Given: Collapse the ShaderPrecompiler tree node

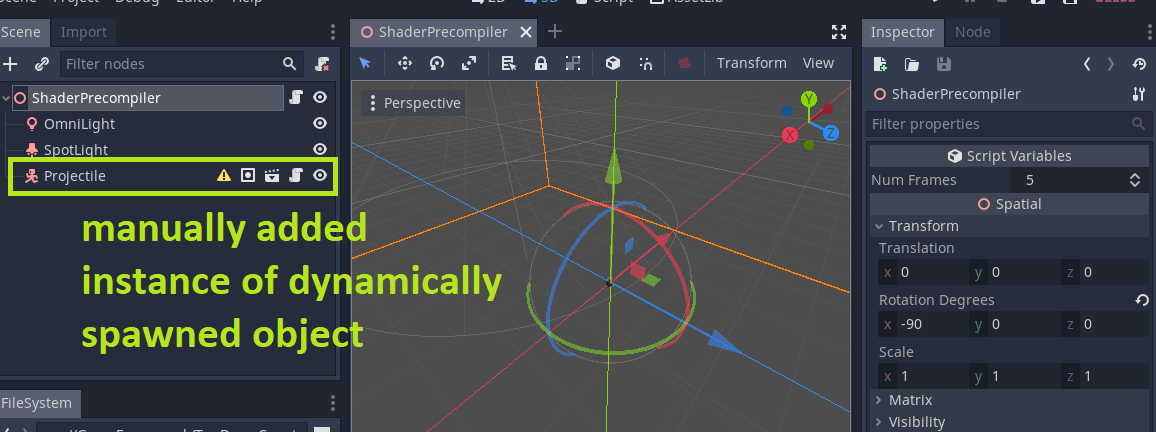Looking at the screenshot, I should [6, 97].
